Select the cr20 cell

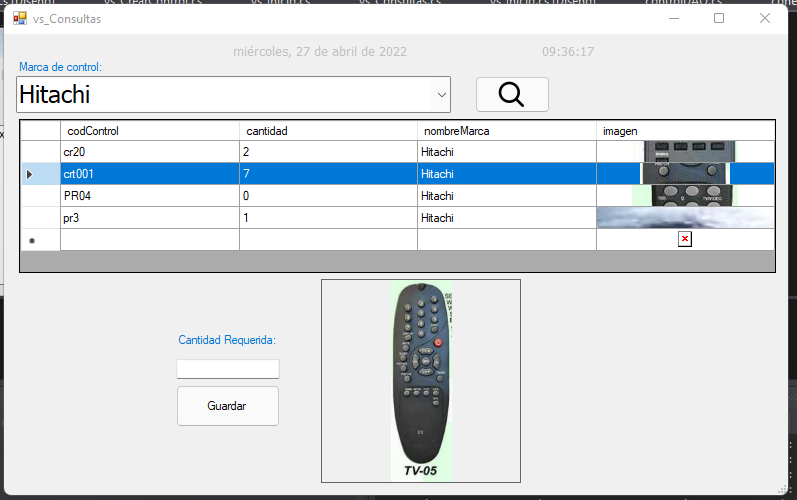150,152
